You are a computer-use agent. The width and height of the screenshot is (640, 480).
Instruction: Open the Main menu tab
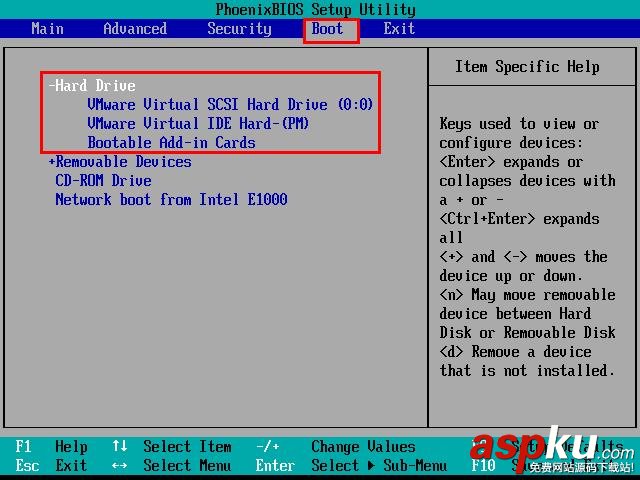pyautogui.click(x=47, y=29)
